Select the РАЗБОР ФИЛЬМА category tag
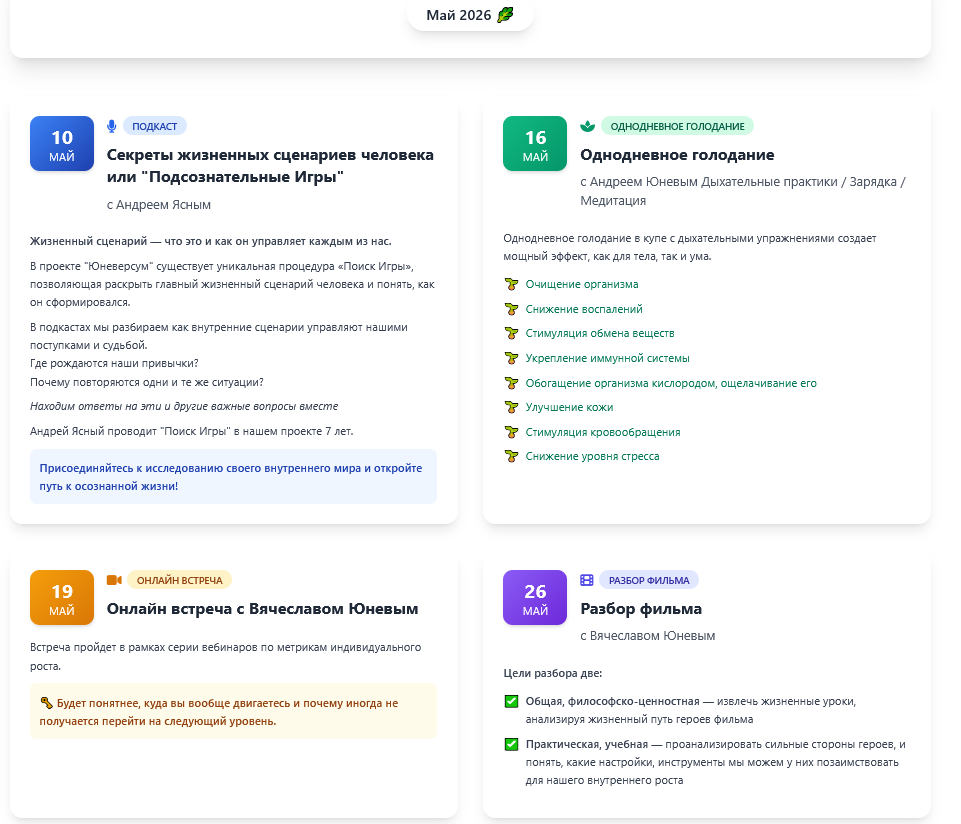The width and height of the screenshot is (961, 824). coord(649,580)
